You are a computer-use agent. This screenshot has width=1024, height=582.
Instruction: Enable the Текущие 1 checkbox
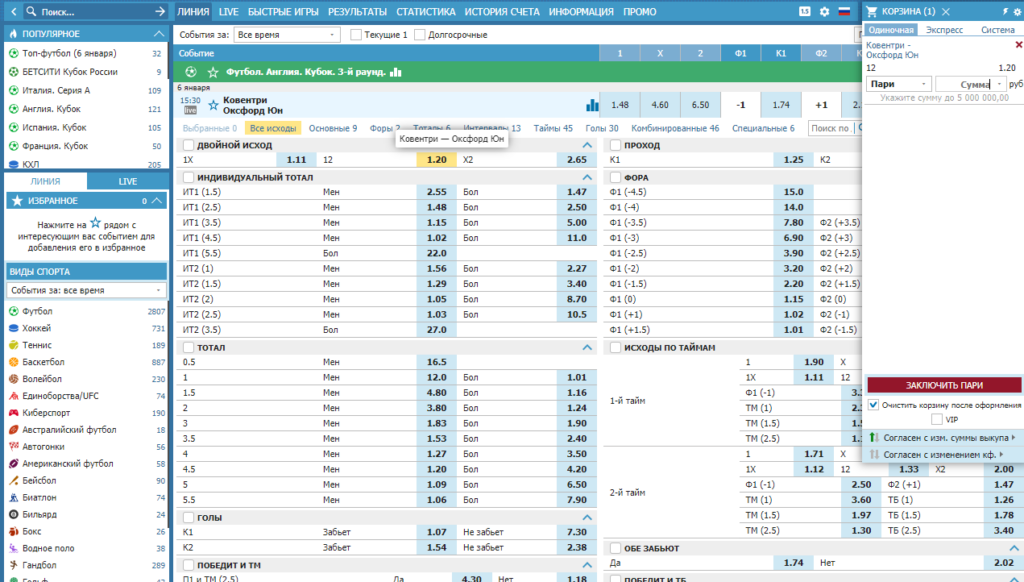click(x=356, y=35)
